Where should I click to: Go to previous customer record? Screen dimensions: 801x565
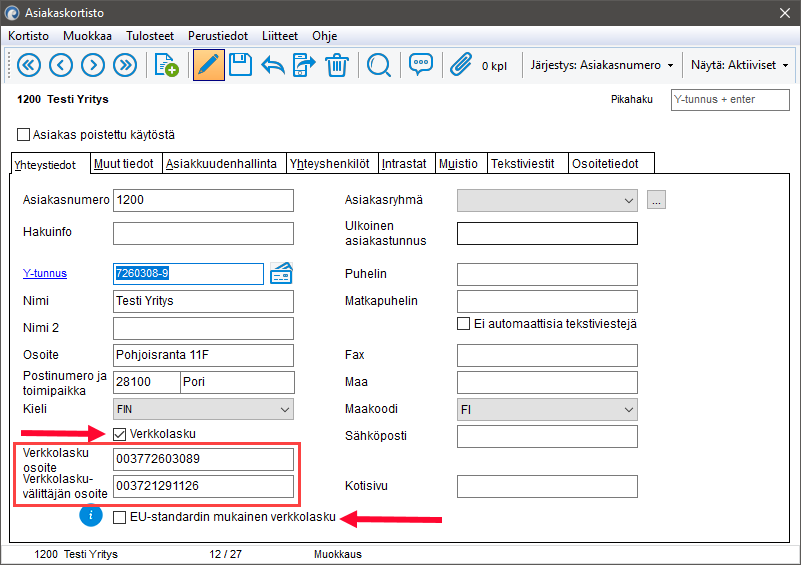point(61,65)
